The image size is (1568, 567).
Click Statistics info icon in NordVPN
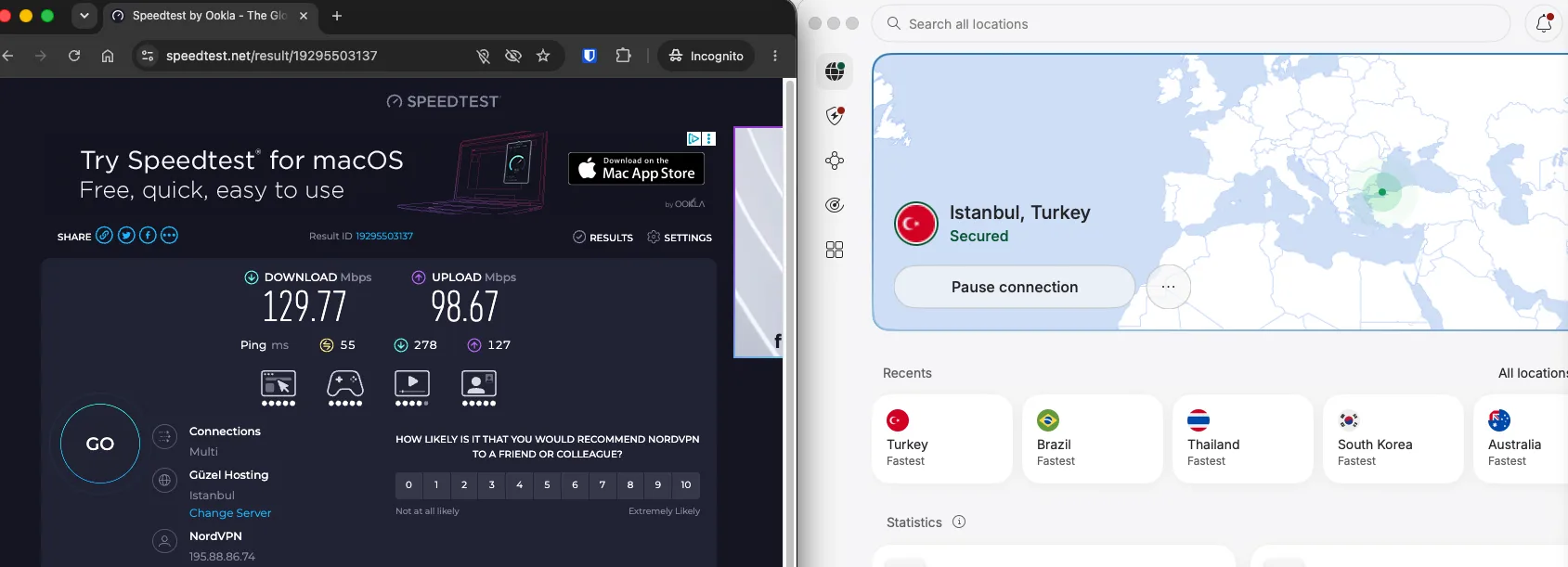click(959, 522)
